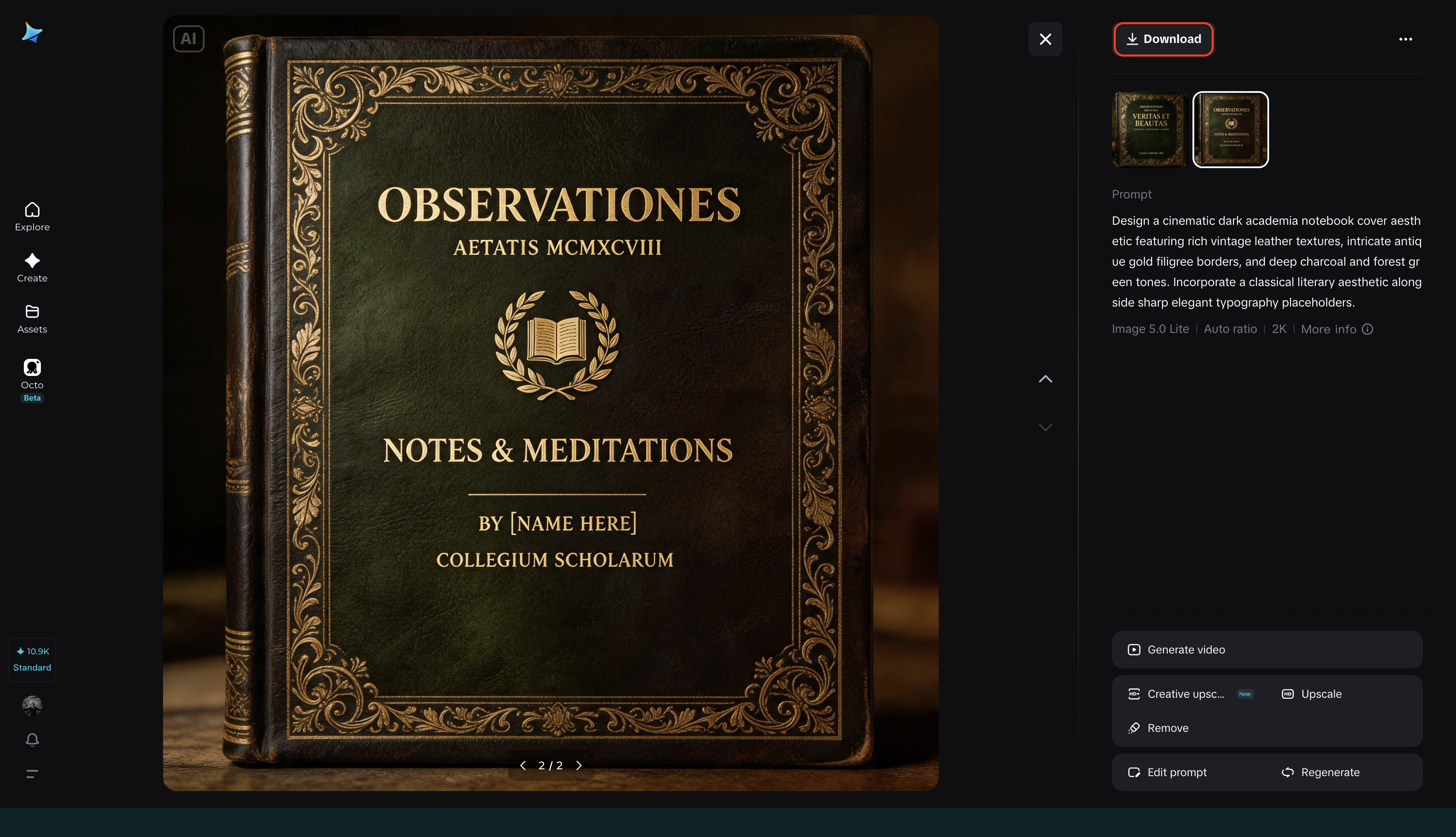Select the Veritas et Beautas thumbnail
This screenshot has height=837, width=1456.
(1149, 129)
